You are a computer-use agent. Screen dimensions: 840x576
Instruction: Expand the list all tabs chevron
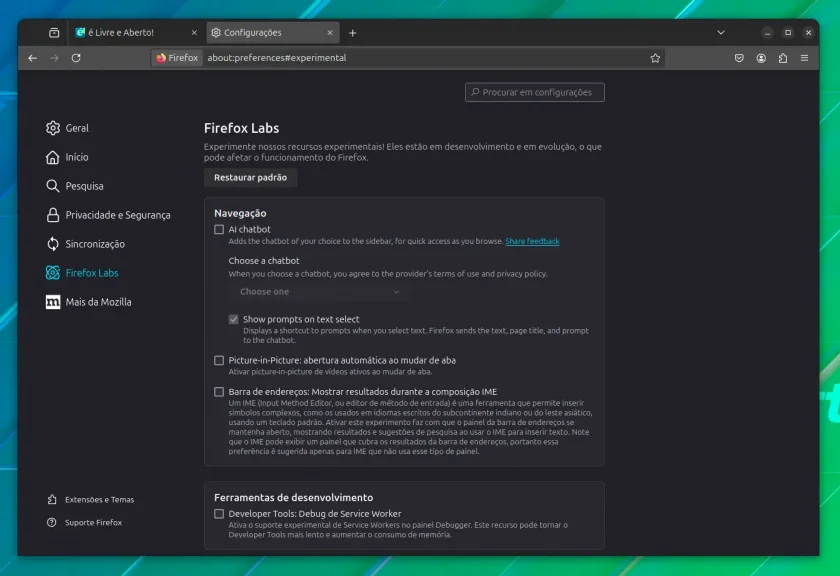coord(721,33)
